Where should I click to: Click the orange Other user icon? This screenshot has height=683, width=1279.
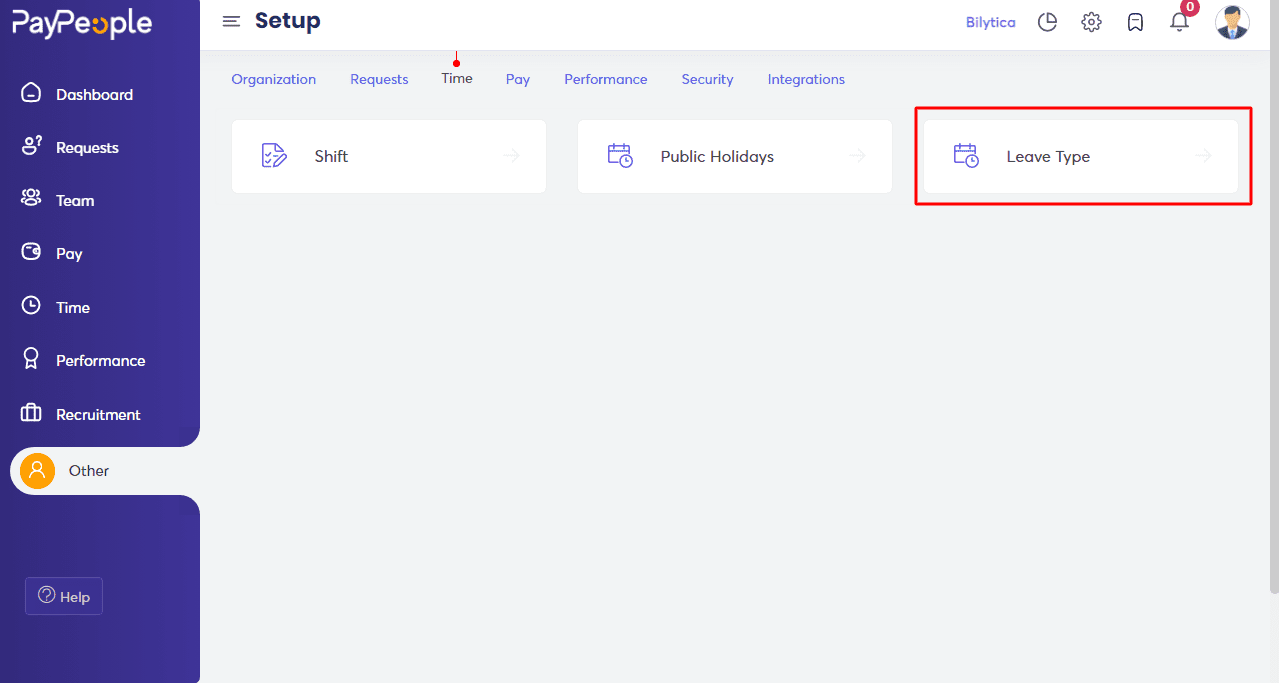click(37, 470)
